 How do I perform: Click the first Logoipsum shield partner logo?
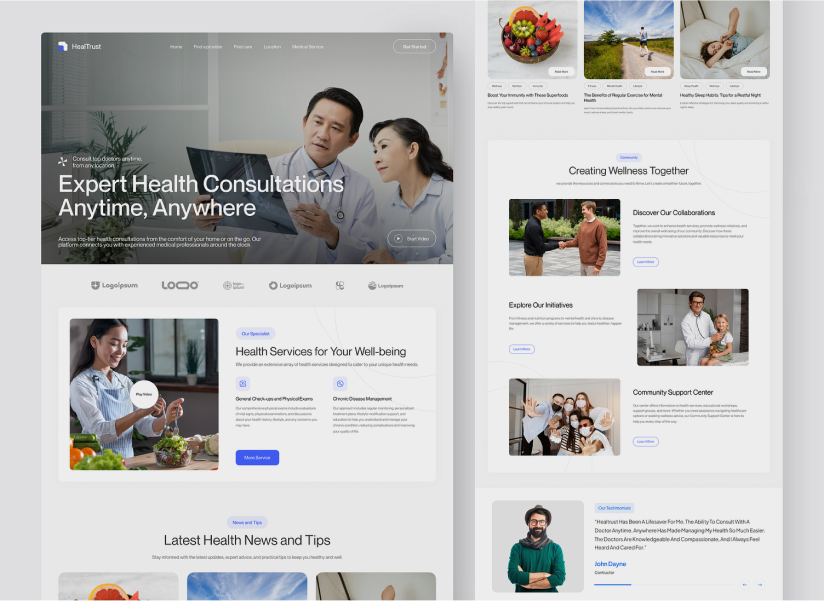114,285
